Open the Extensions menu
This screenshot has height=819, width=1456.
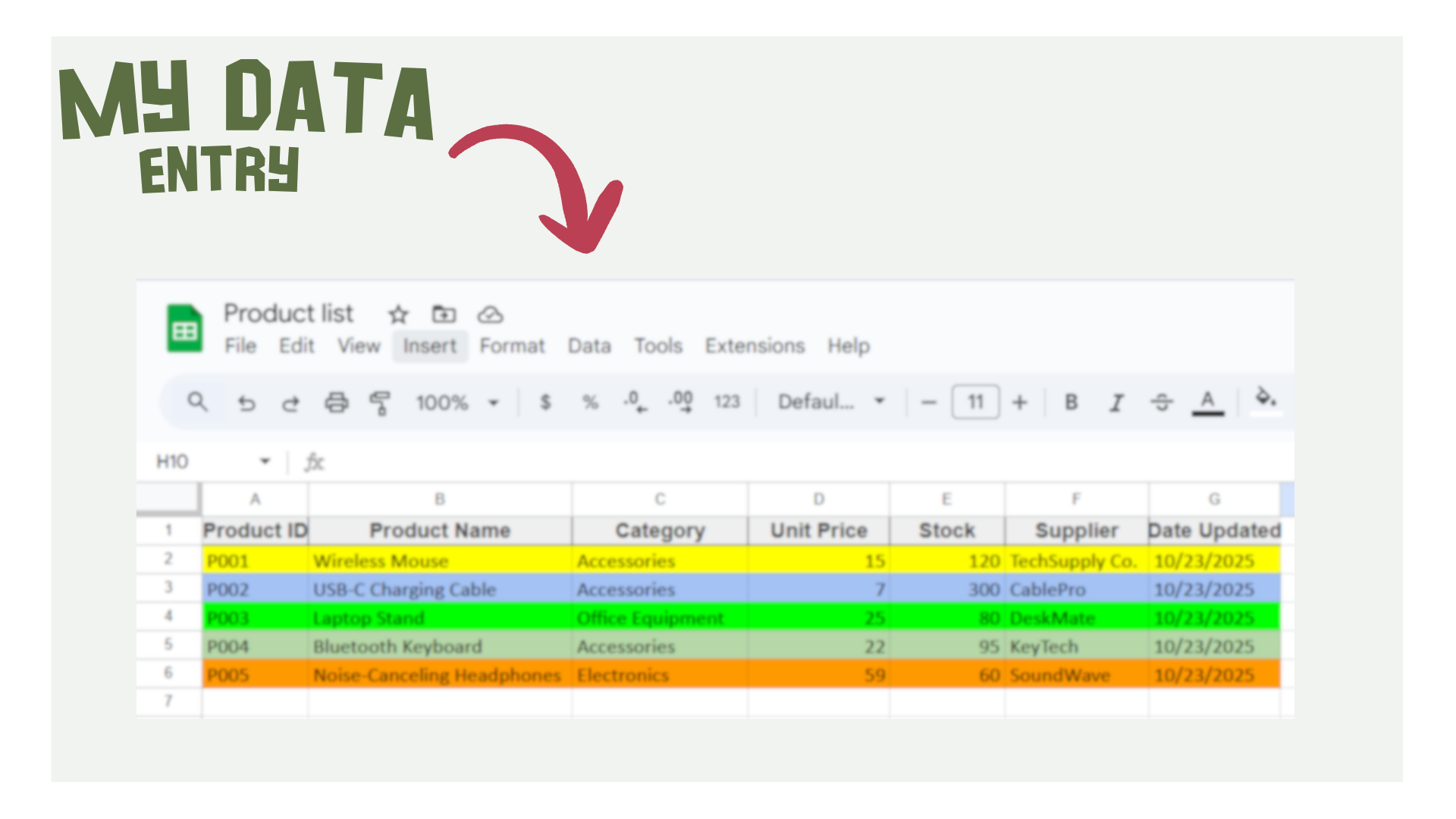pyautogui.click(x=755, y=346)
